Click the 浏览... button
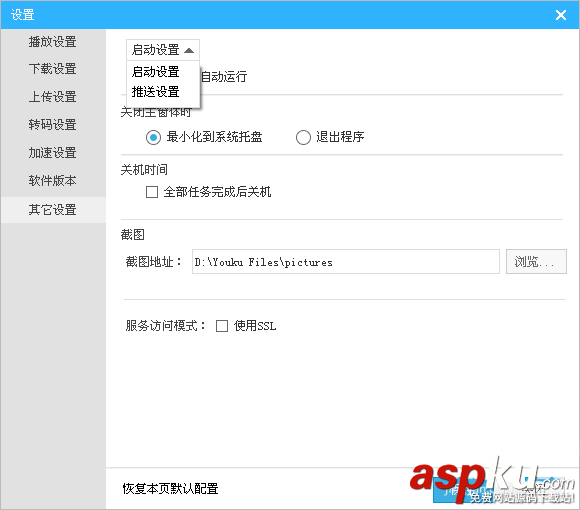 (x=536, y=262)
